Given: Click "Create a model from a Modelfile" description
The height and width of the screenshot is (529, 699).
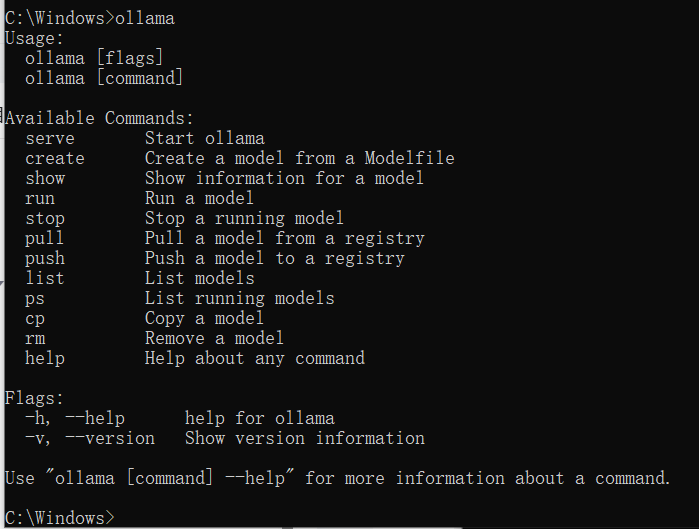Looking at the screenshot, I should click(300, 158).
